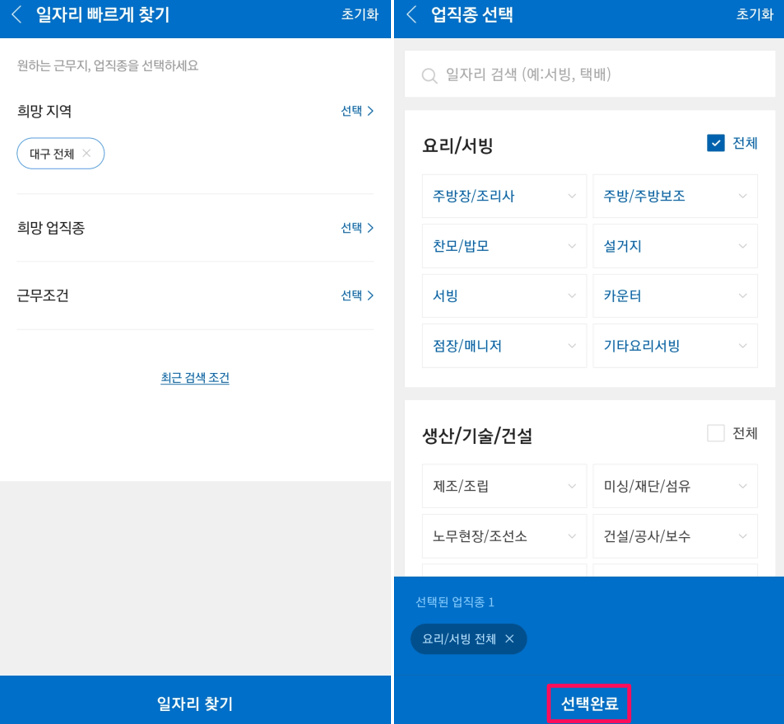
Task: Open 최근 검색 조건 link
Action: point(195,378)
